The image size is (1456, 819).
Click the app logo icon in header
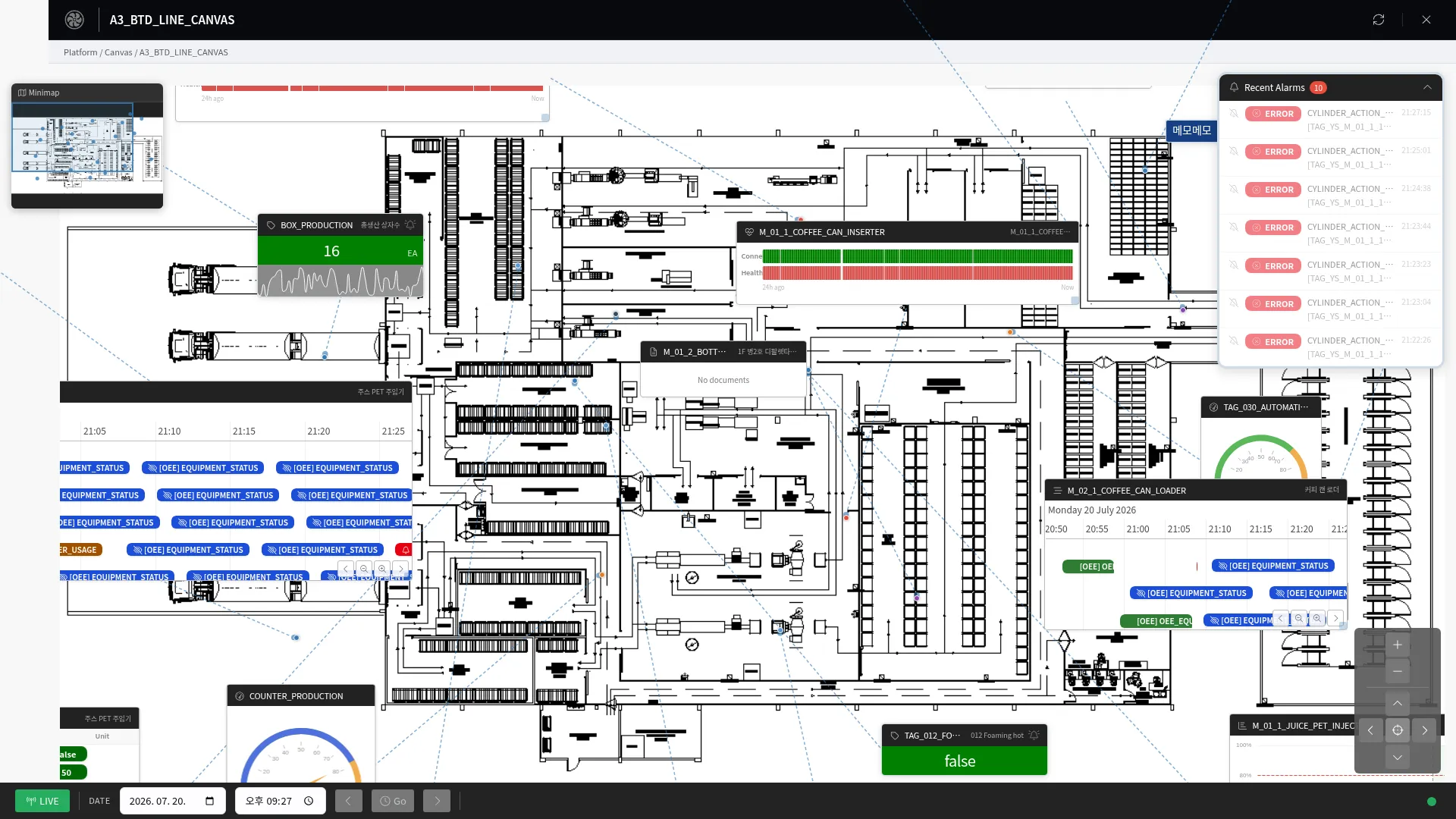[74, 20]
